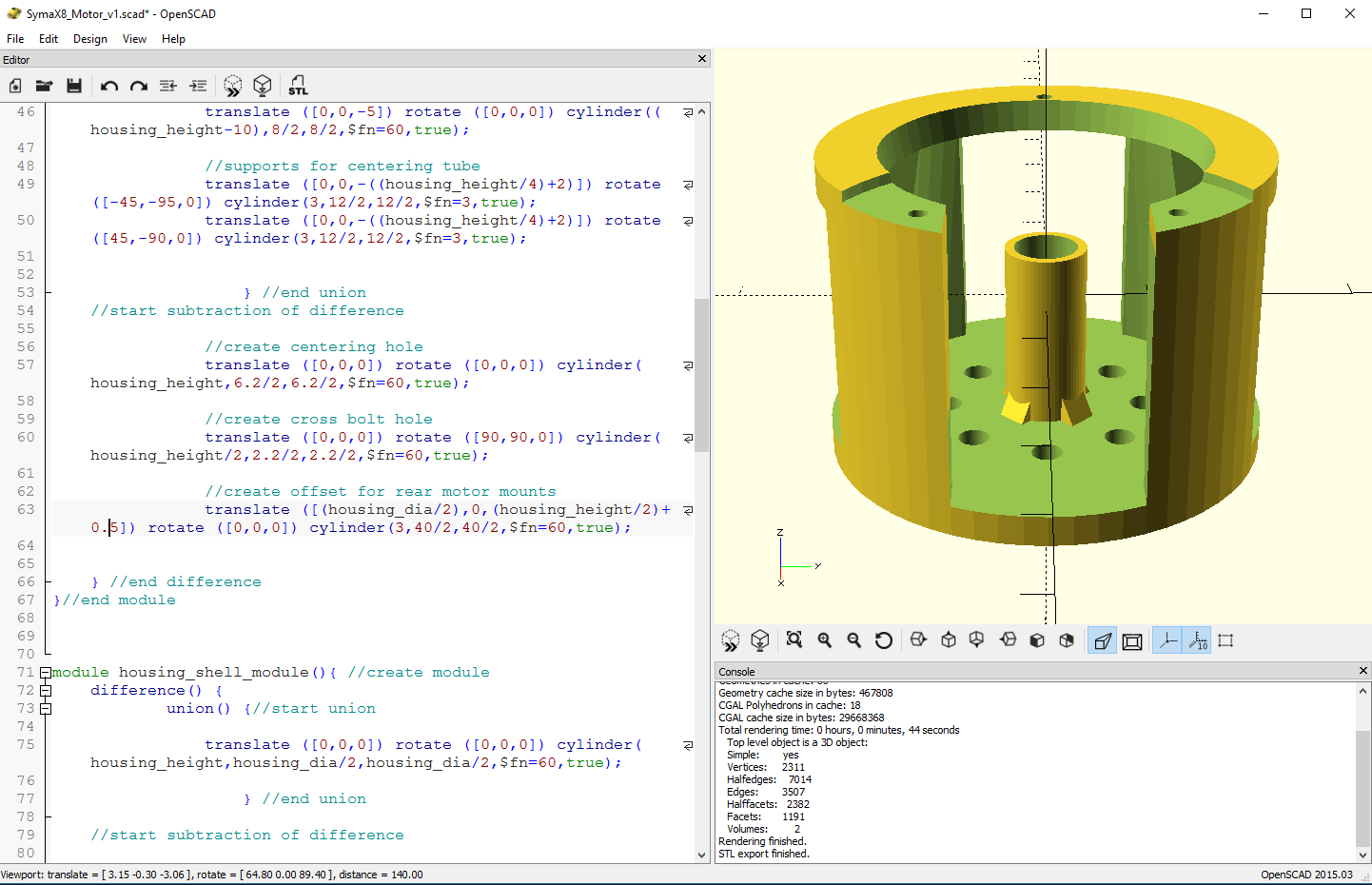Click the '//create centering hole' comment line
The width and height of the screenshot is (1372, 885).
click(314, 347)
